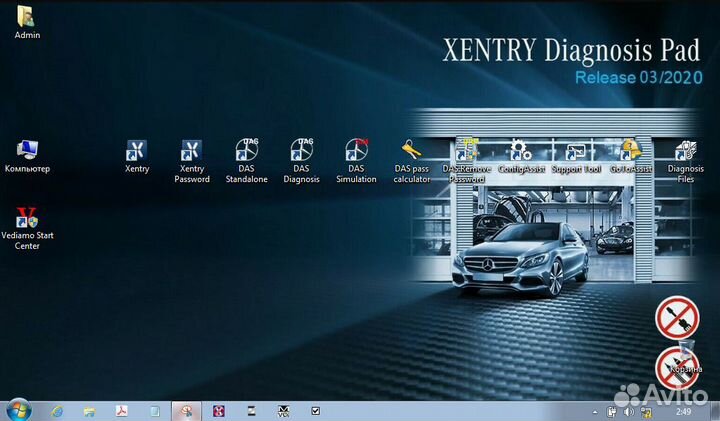This screenshot has height=421, width=720.
Task: Open DAS pass calculator key icon
Action: pos(411,151)
